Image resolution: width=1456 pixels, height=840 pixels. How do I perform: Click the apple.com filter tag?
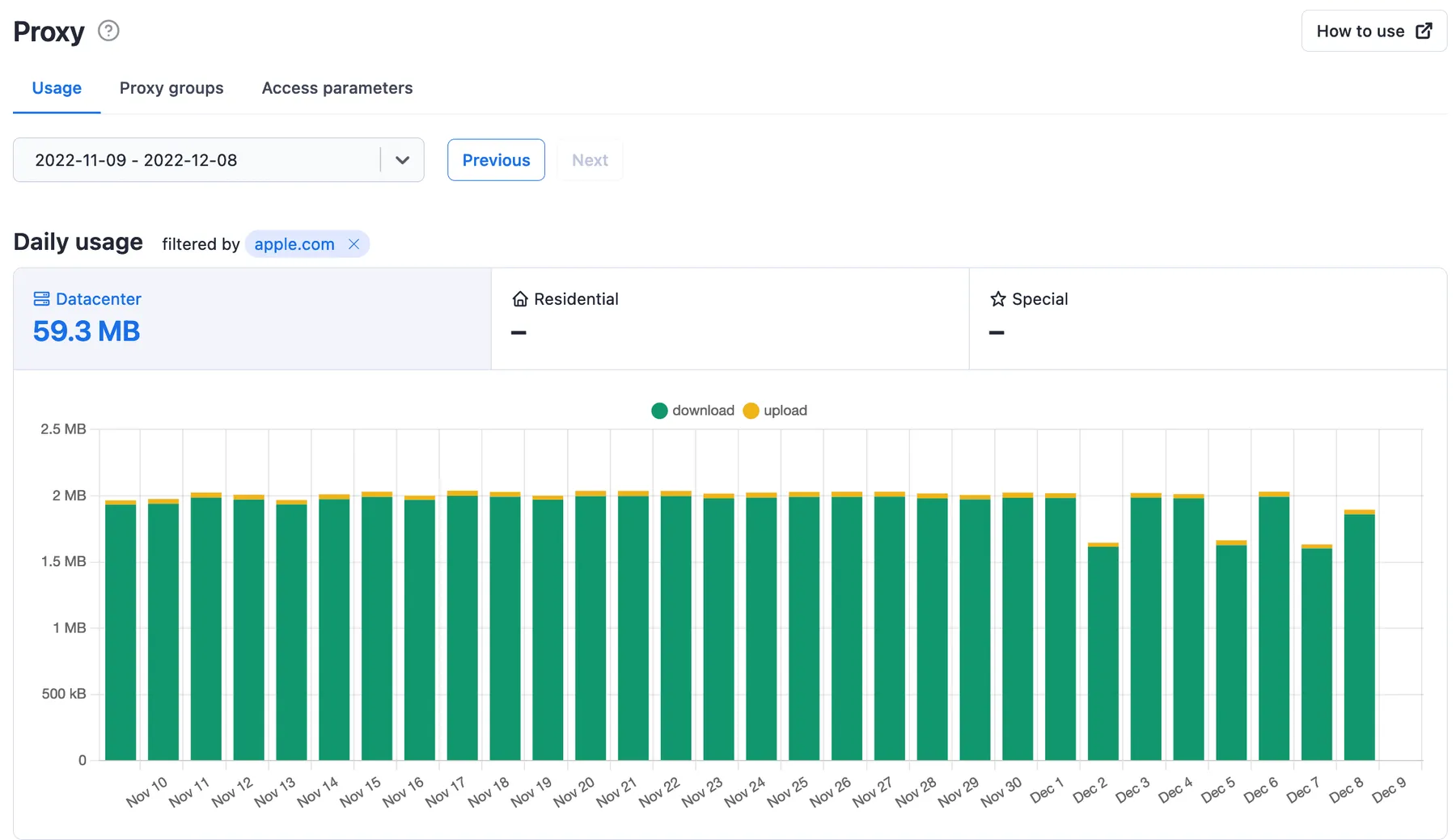pyautogui.click(x=294, y=244)
